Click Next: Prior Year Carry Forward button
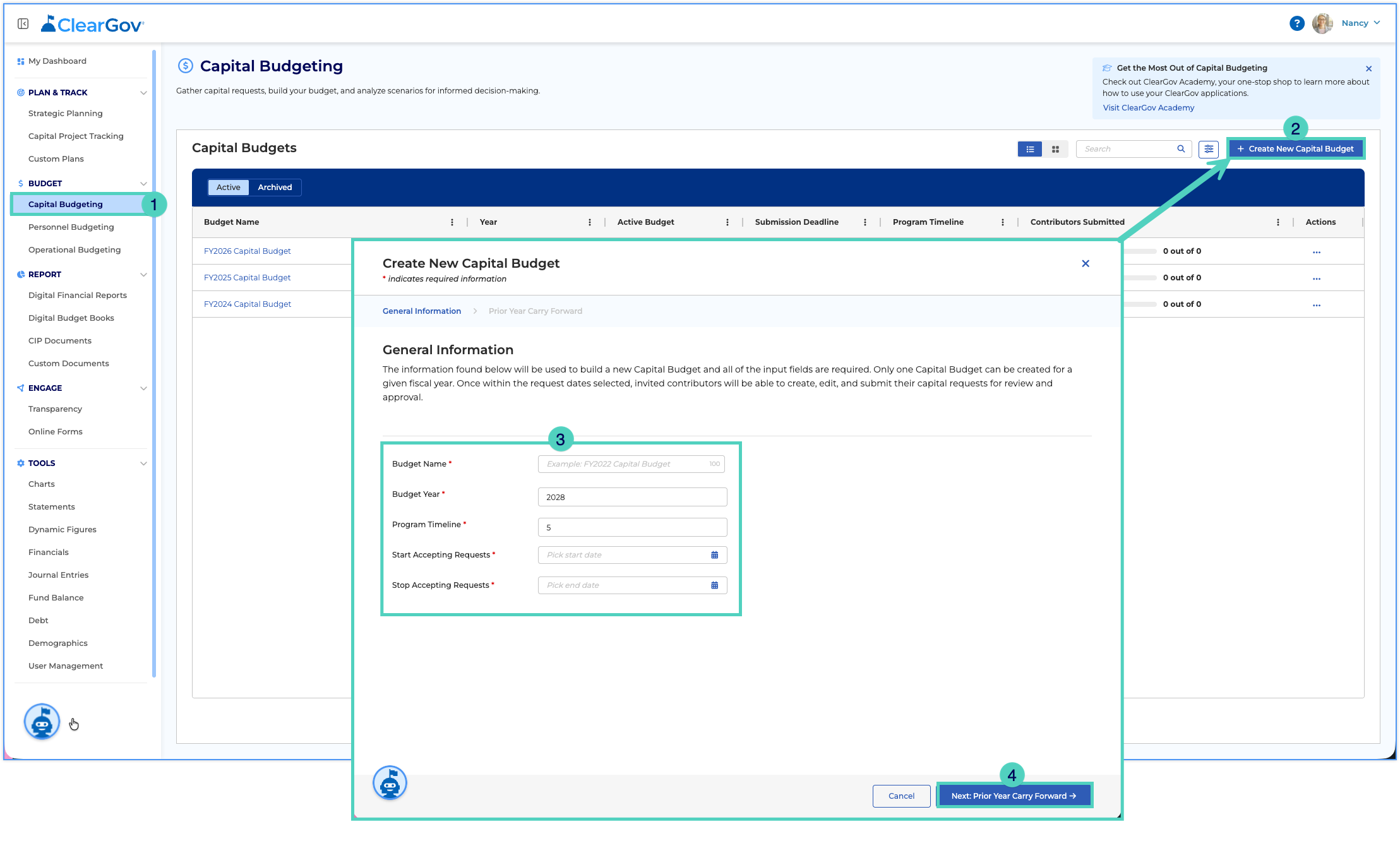This screenshot has width=1400, height=848. tap(1014, 796)
